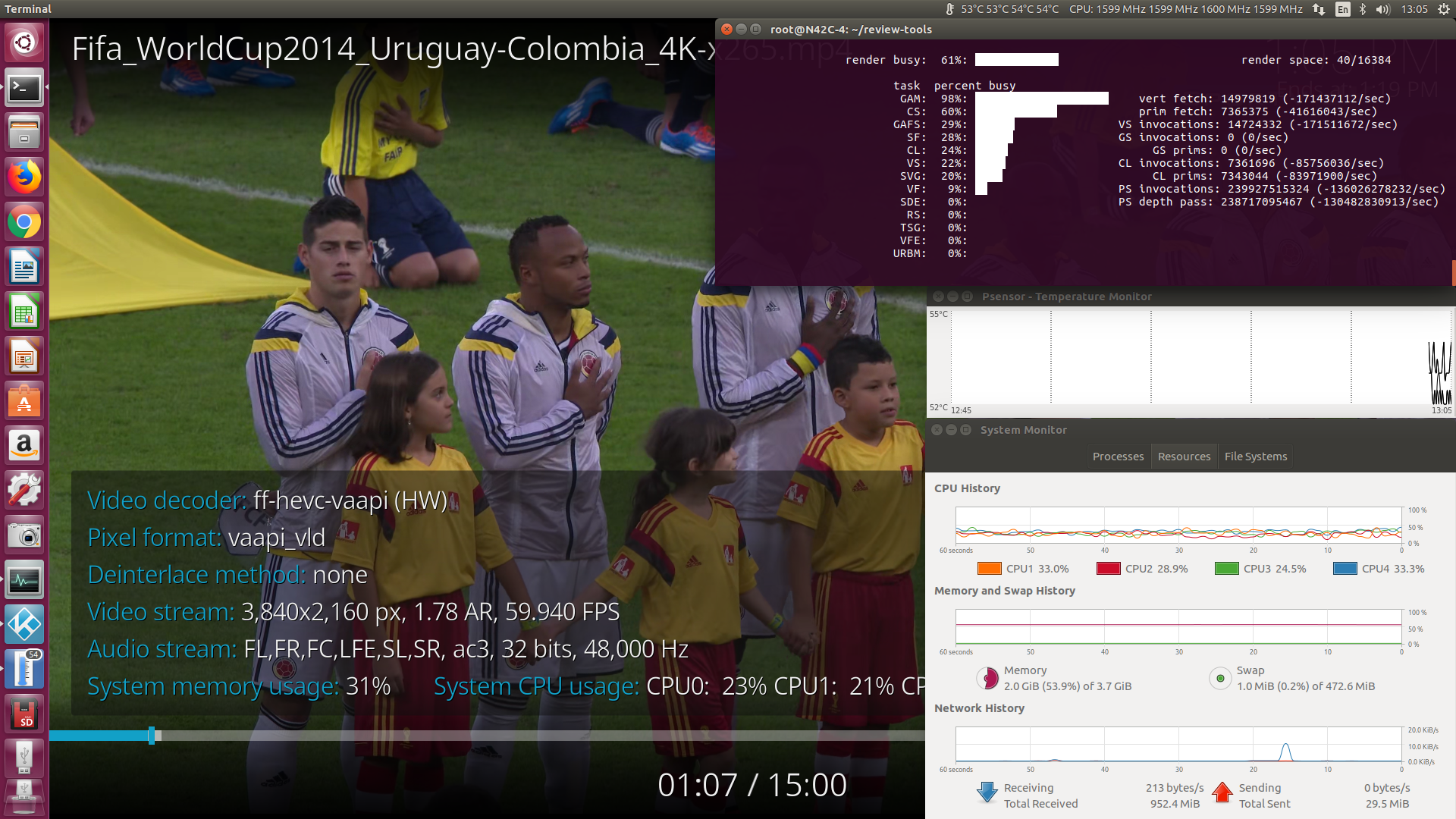Click the 'Video decoder' info line
Screen dimensions: 1456x819
(x=268, y=500)
